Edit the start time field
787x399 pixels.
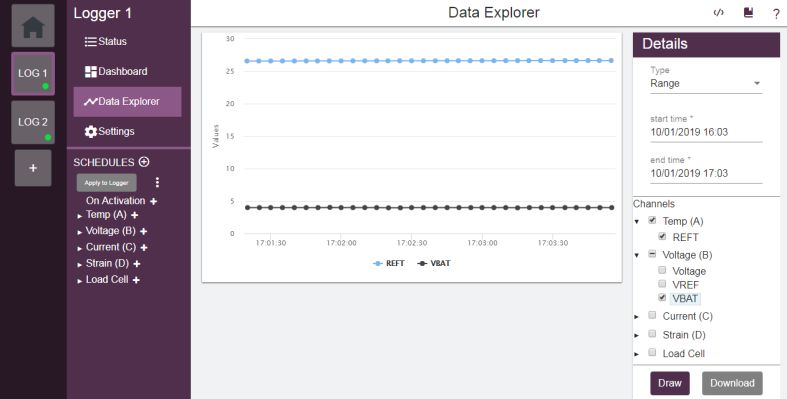[x=706, y=132]
